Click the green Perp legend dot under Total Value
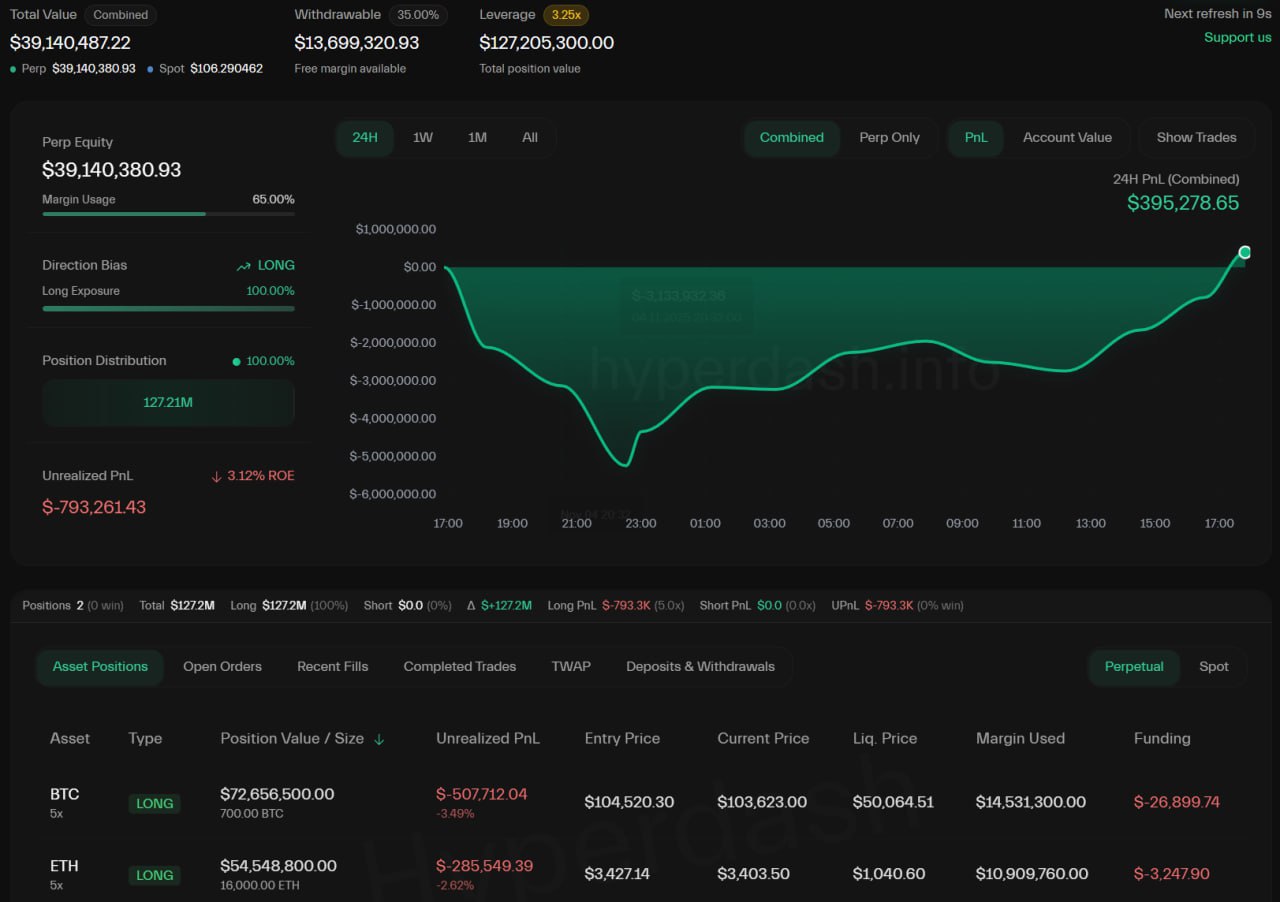The height and width of the screenshot is (902, 1280). (13, 69)
